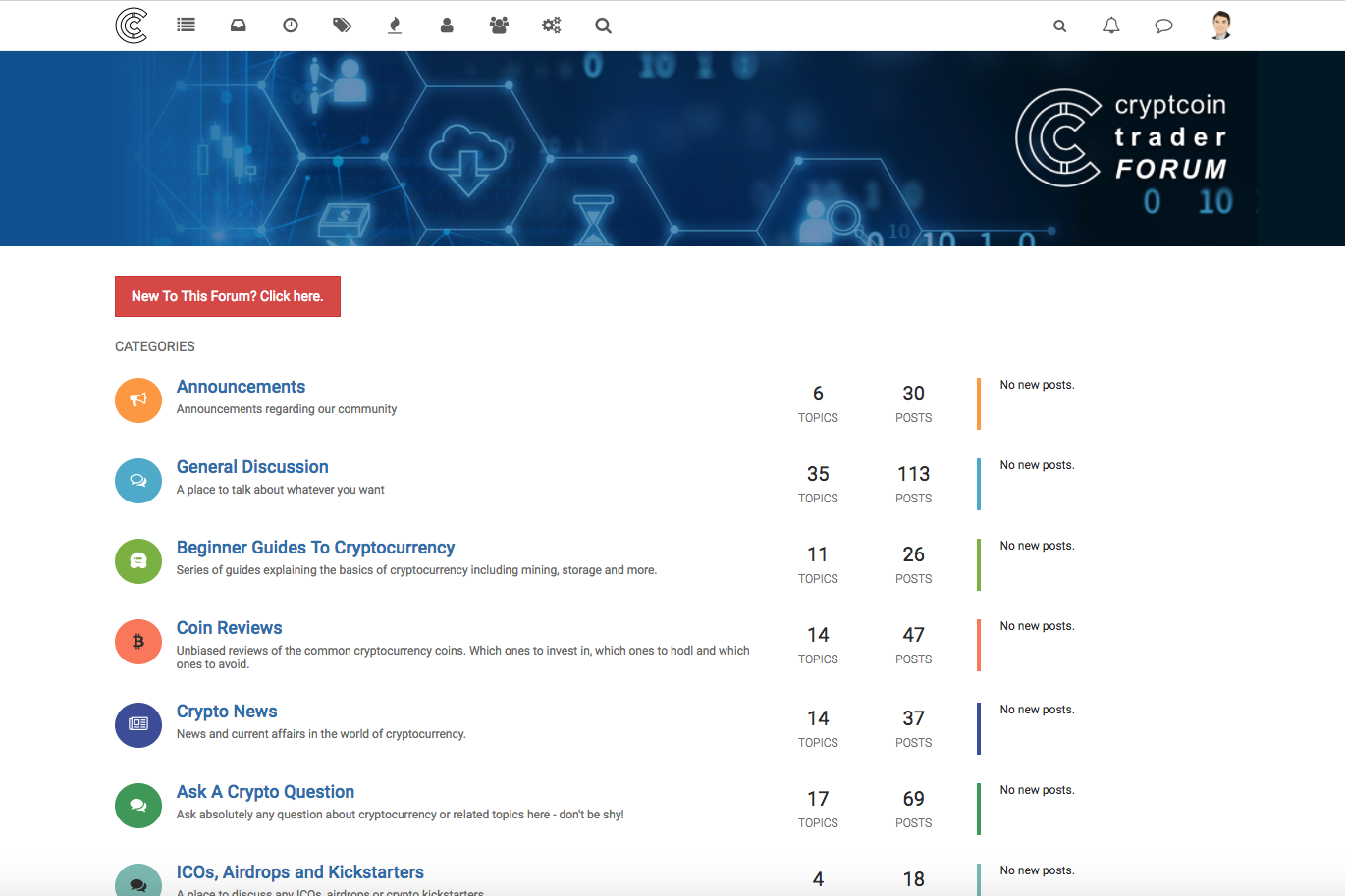Open the General Discussion category

[x=252, y=466]
